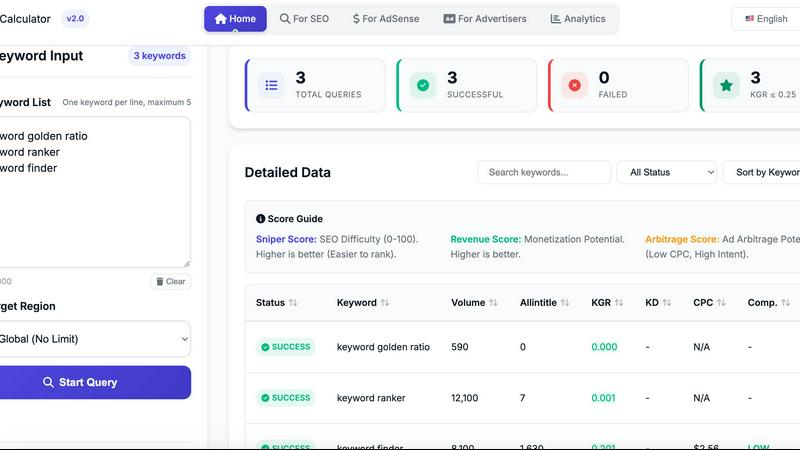800x450 pixels.
Task: Click the Failed red X icon
Action: point(574,85)
